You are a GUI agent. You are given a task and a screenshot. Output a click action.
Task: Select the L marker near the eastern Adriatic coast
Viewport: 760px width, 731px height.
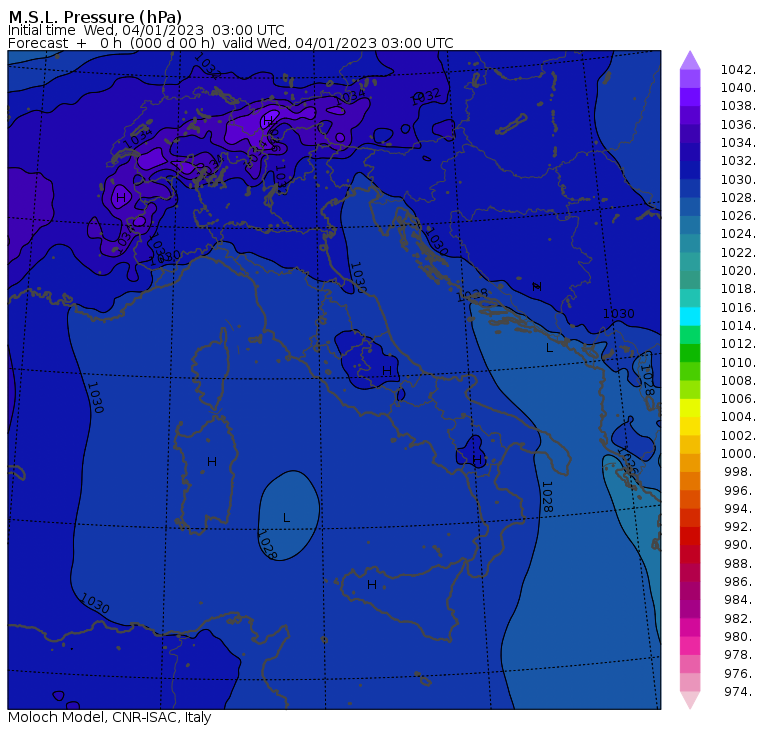point(549,348)
